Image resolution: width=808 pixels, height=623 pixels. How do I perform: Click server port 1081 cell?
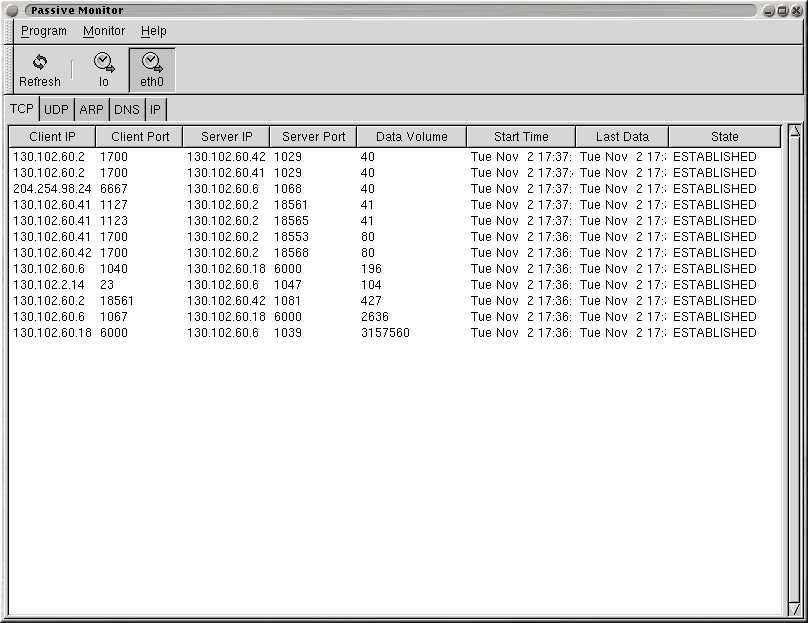[287, 300]
